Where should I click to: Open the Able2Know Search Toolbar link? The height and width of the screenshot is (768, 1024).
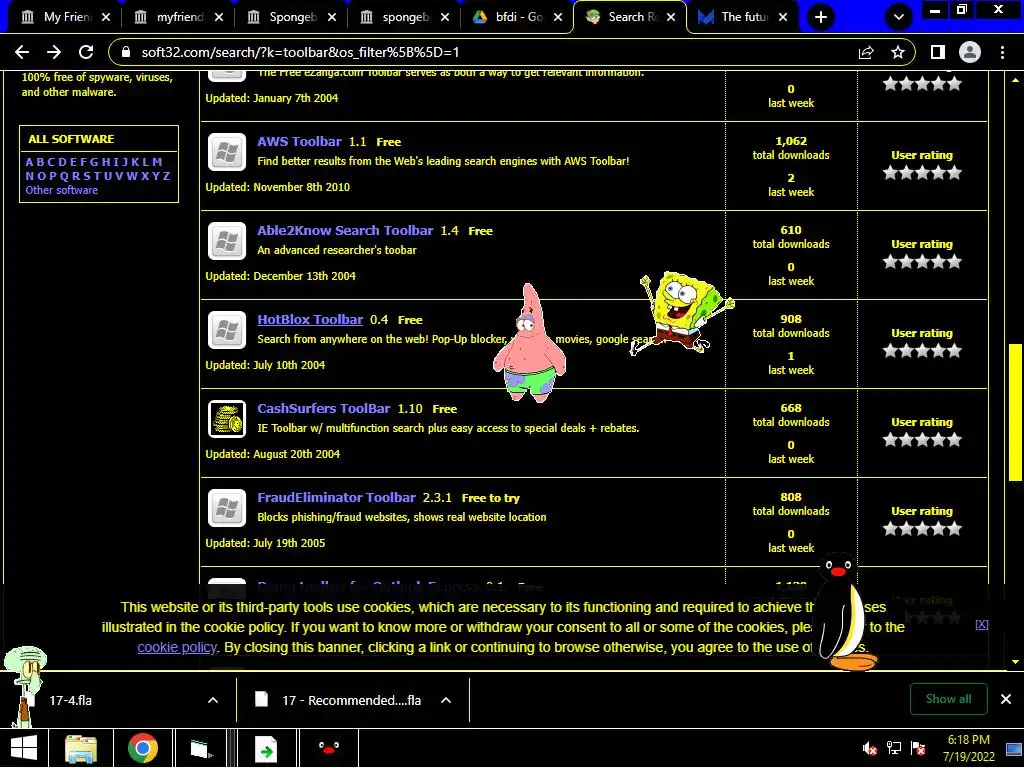coord(345,230)
